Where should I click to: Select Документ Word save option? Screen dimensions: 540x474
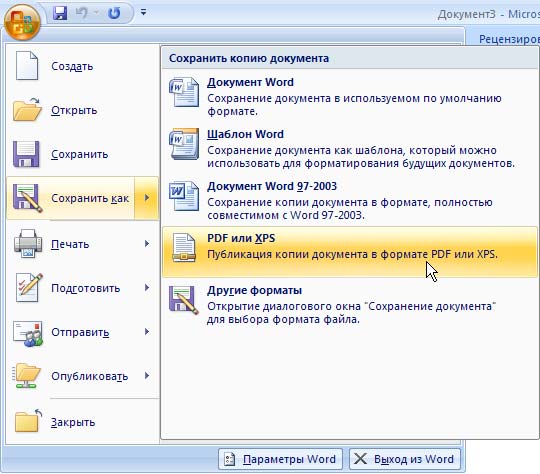(350, 96)
